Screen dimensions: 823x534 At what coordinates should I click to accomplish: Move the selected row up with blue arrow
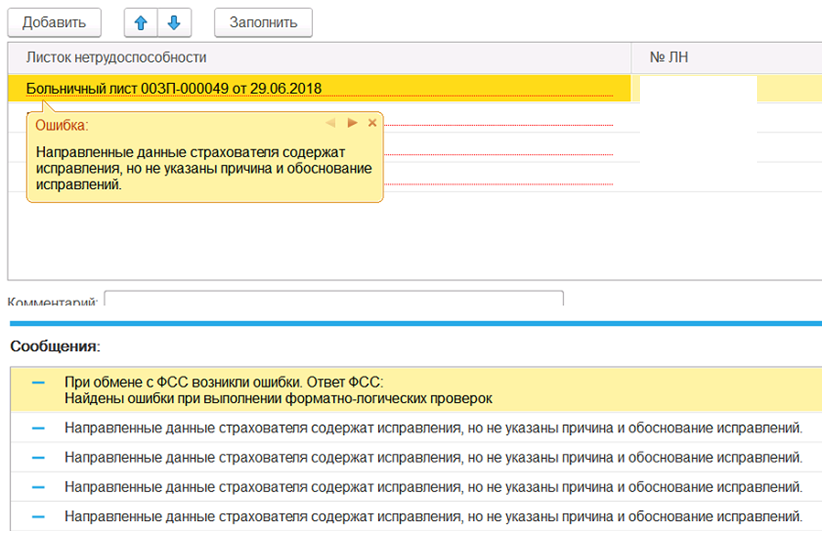[141, 21]
